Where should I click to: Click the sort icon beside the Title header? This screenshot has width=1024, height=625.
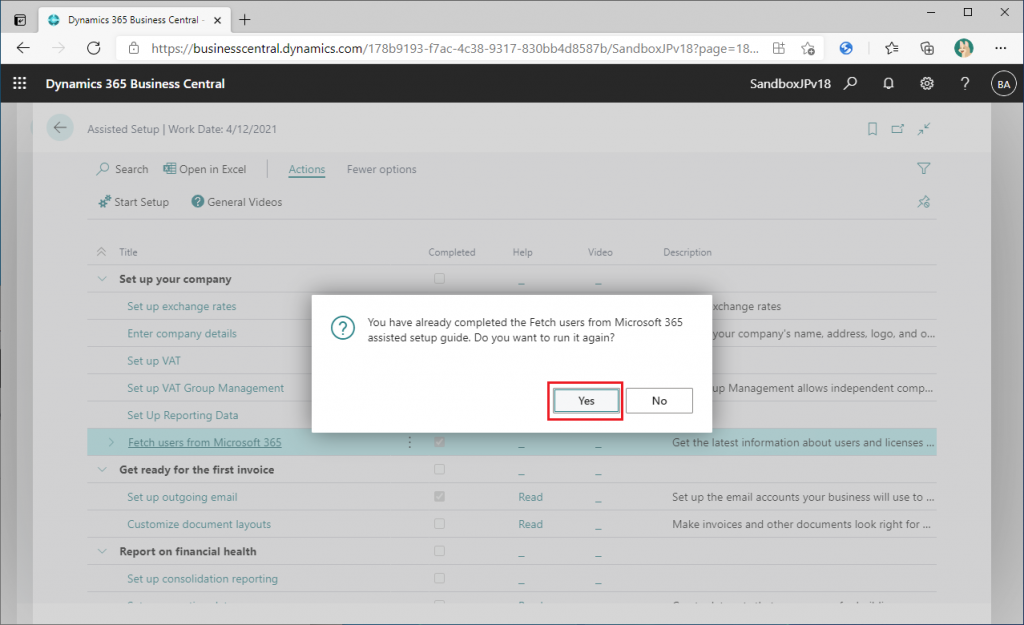click(101, 252)
